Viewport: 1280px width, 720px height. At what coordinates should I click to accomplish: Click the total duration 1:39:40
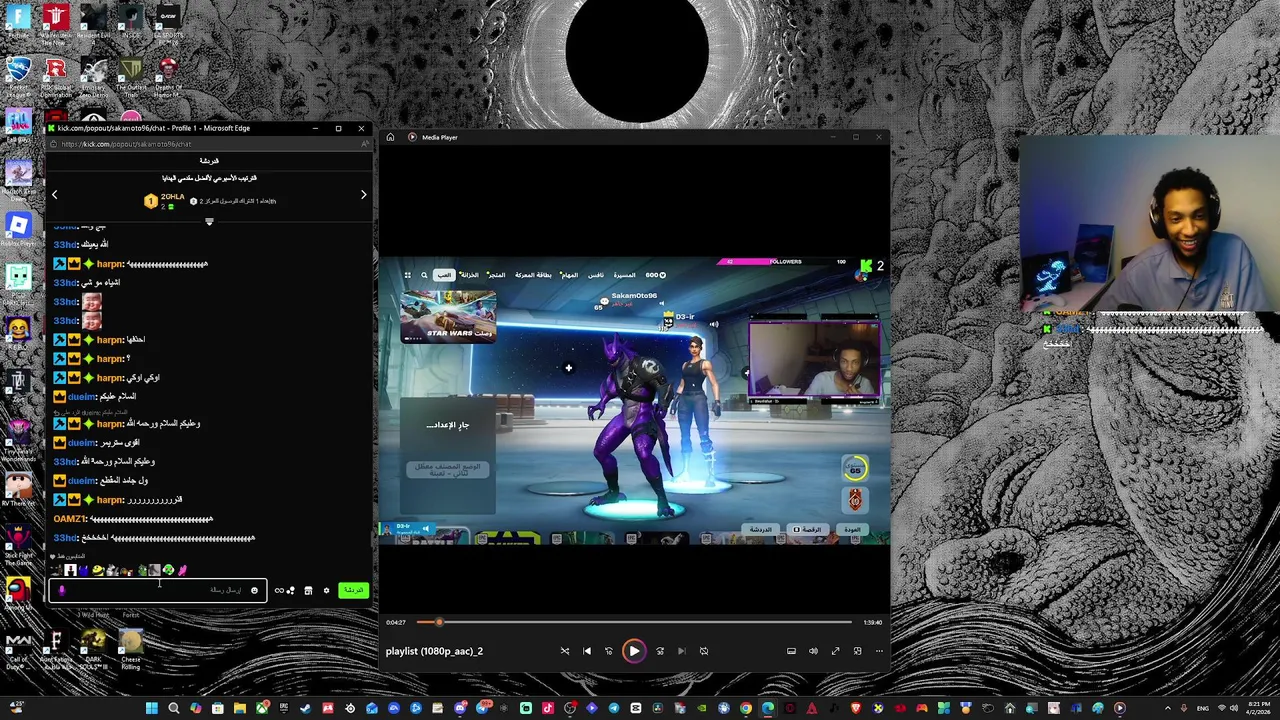pos(873,622)
